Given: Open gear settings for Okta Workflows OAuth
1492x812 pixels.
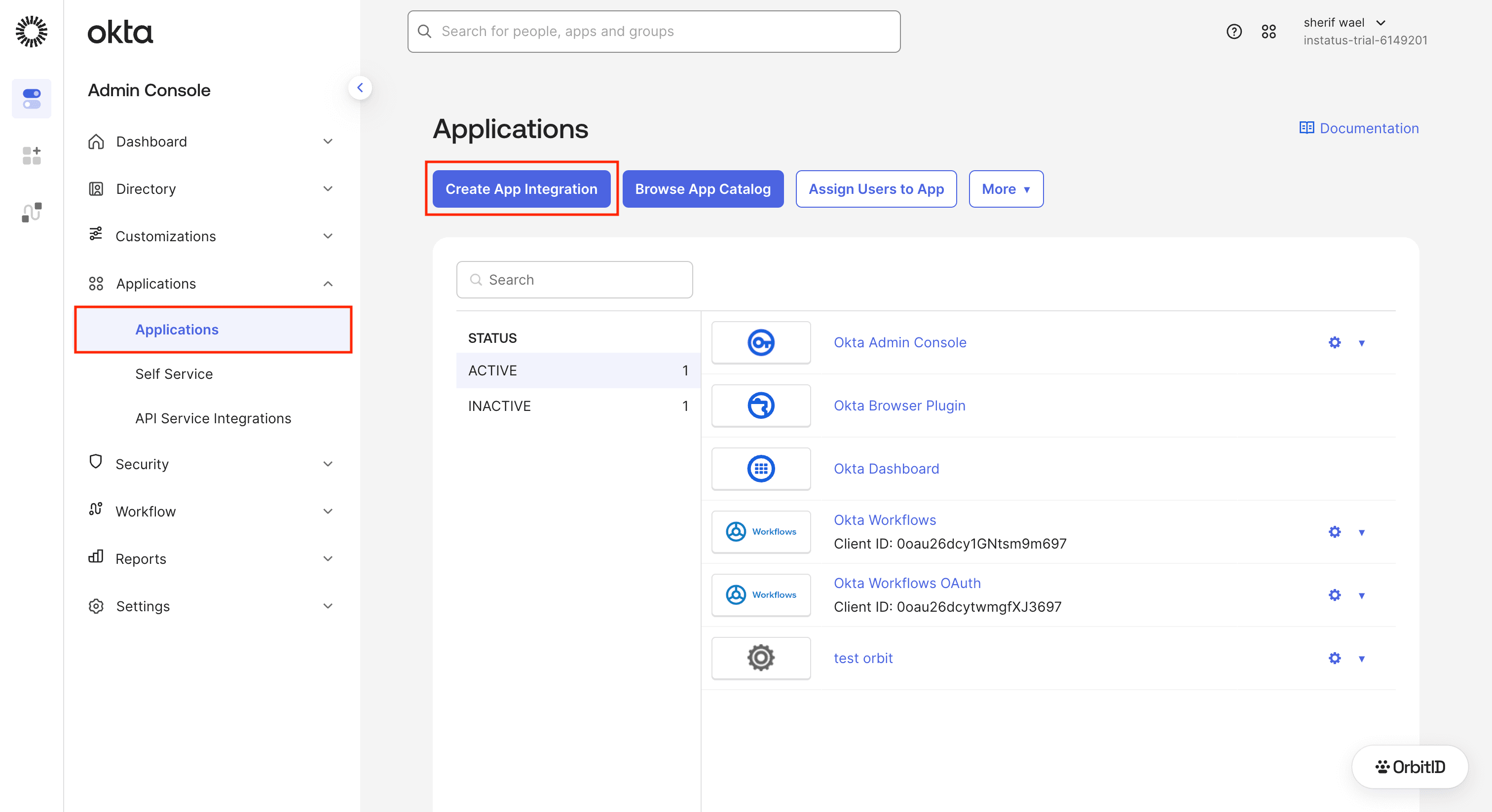Looking at the screenshot, I should point(1335,595).
